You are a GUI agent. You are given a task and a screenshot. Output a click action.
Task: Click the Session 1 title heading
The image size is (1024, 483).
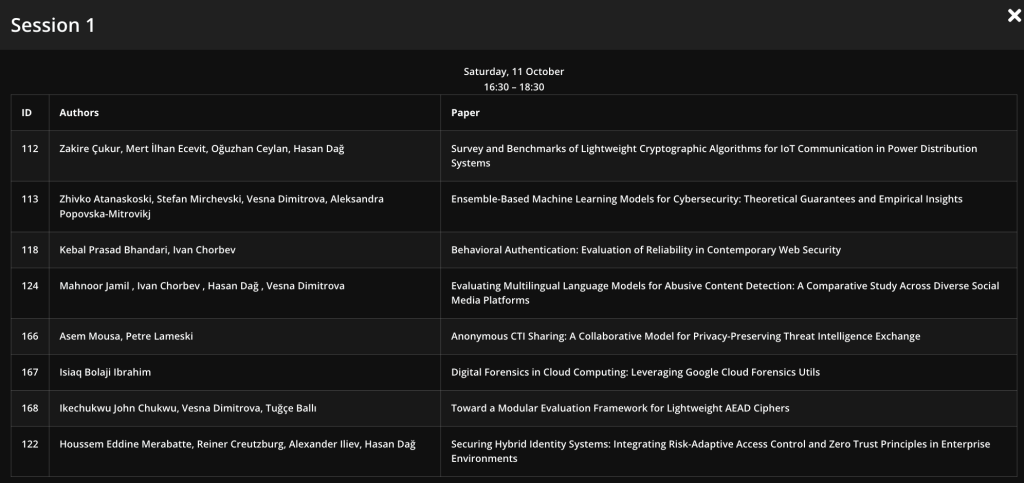[53, 26]
